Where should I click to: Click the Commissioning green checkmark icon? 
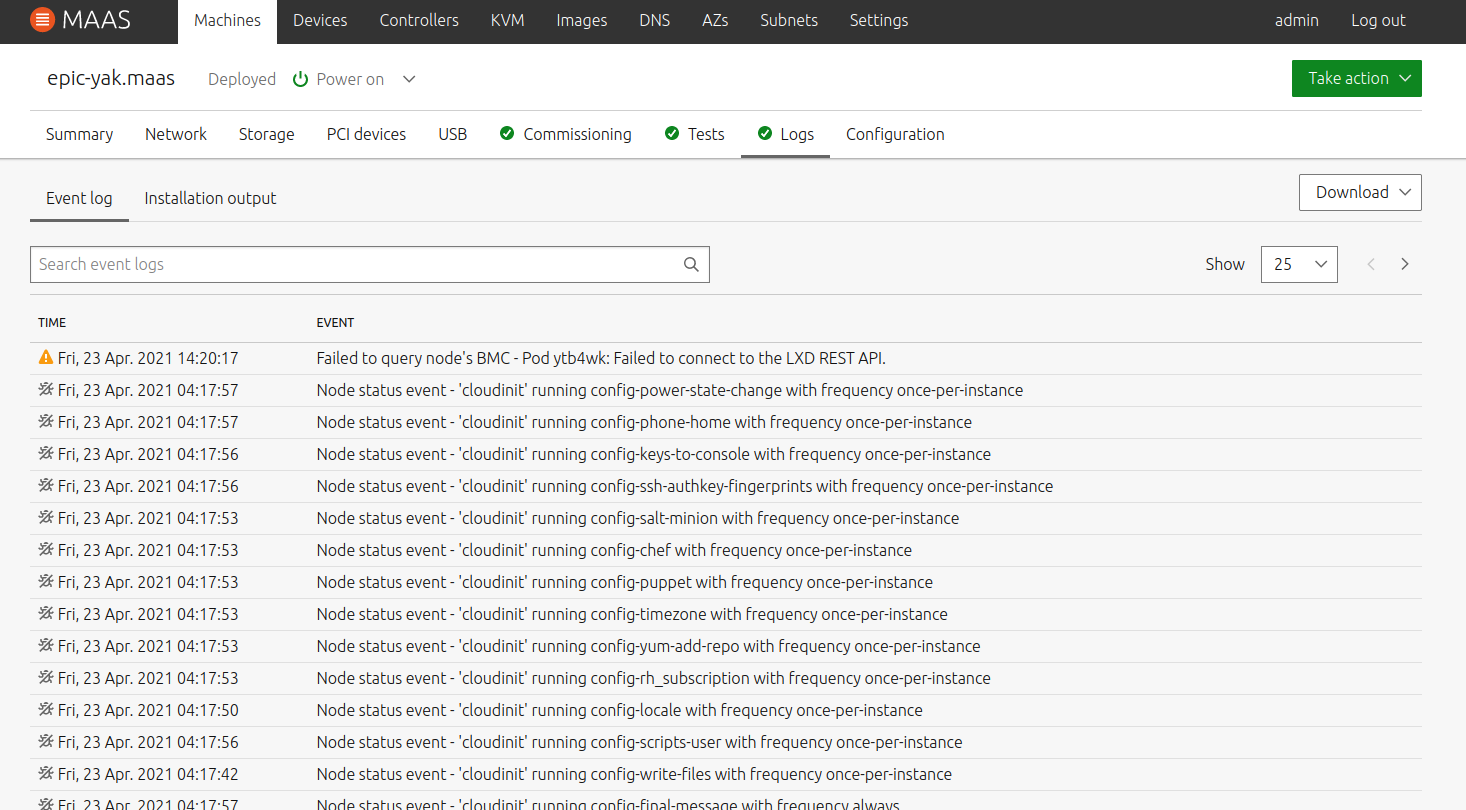click(x=507, y=134)
